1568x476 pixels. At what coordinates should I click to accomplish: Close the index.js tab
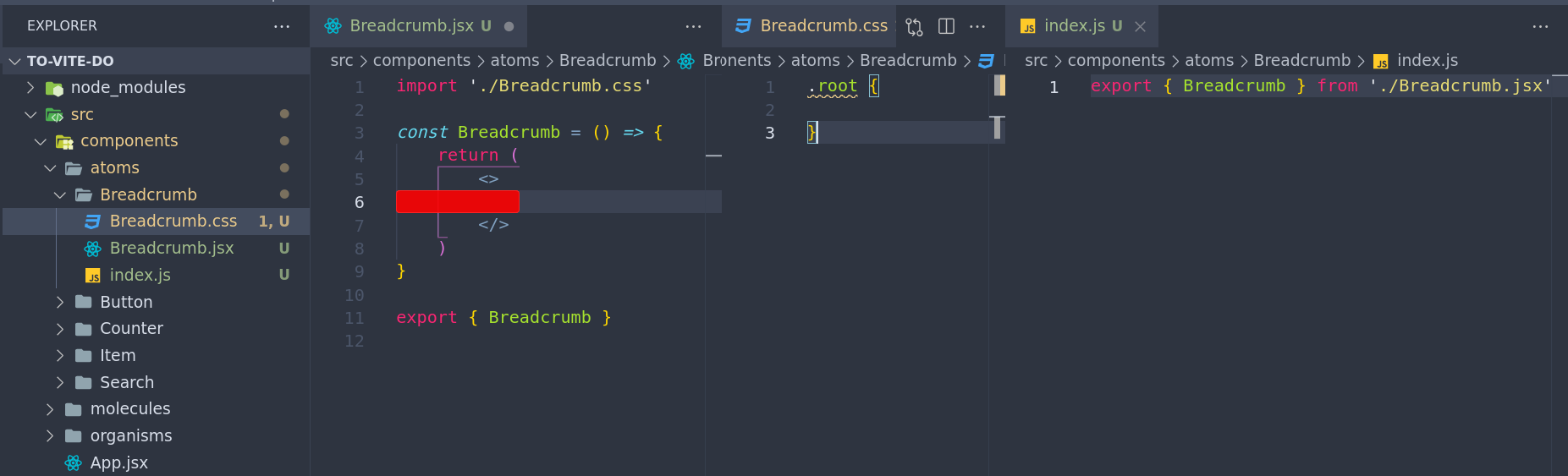pyautogui.click(x=1140, y=26)
